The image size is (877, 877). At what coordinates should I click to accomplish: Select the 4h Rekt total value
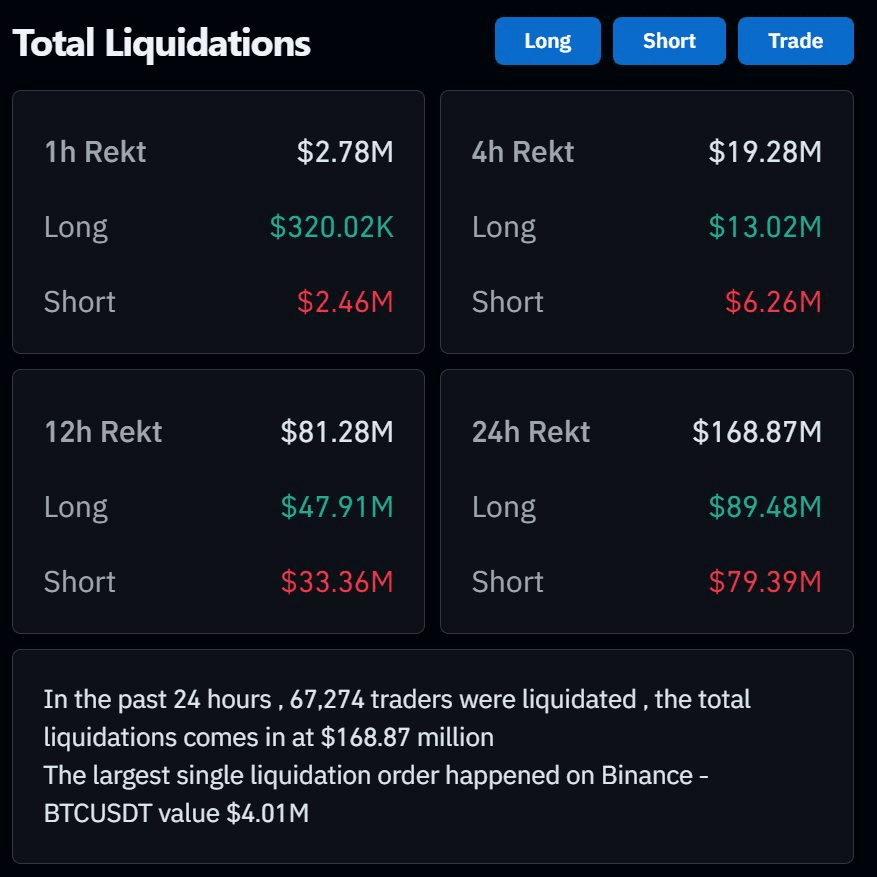[x=765, y=152]
